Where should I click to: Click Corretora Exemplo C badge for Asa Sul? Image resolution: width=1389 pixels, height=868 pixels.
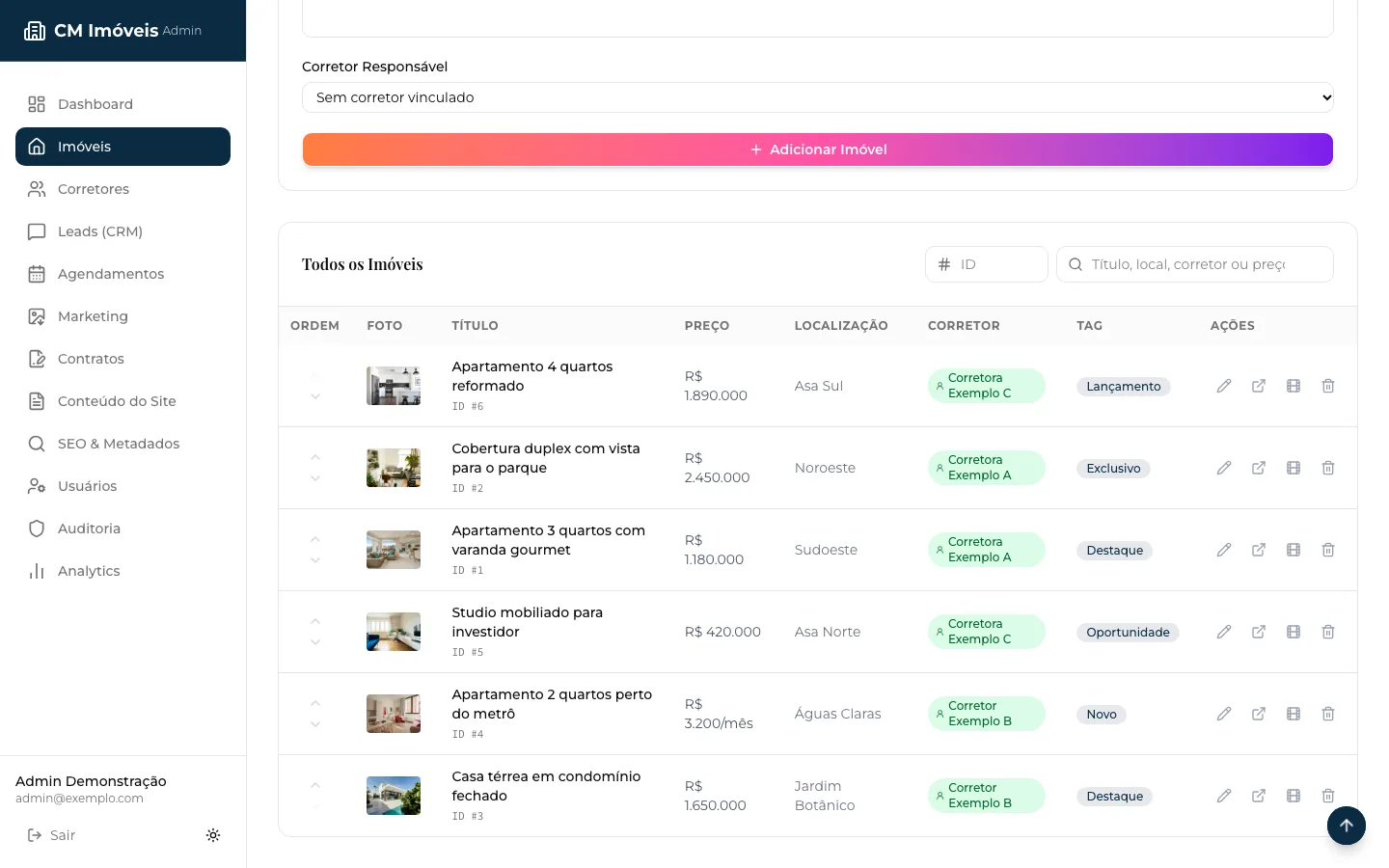(986, 386)
